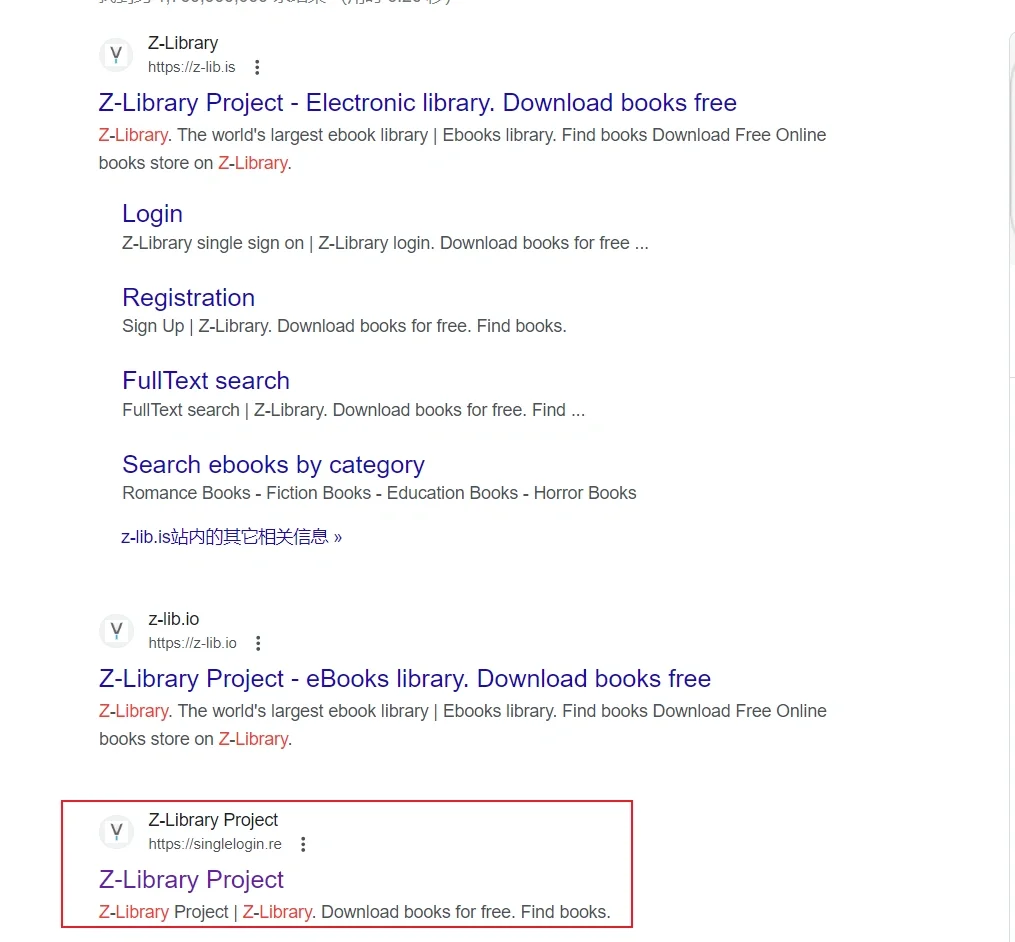Click the 'Romance Books - Fiction Books' description
The width and height of the screenshot is (1015, 942).
click(379, 493)
